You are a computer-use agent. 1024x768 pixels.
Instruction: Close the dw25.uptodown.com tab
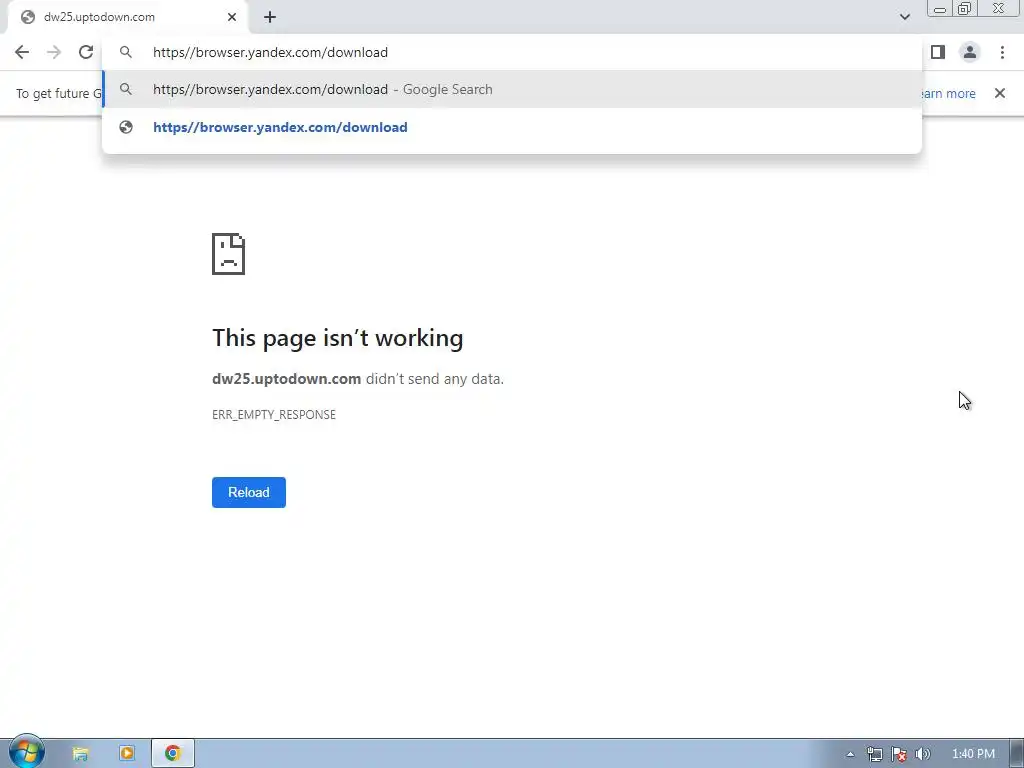232,17
